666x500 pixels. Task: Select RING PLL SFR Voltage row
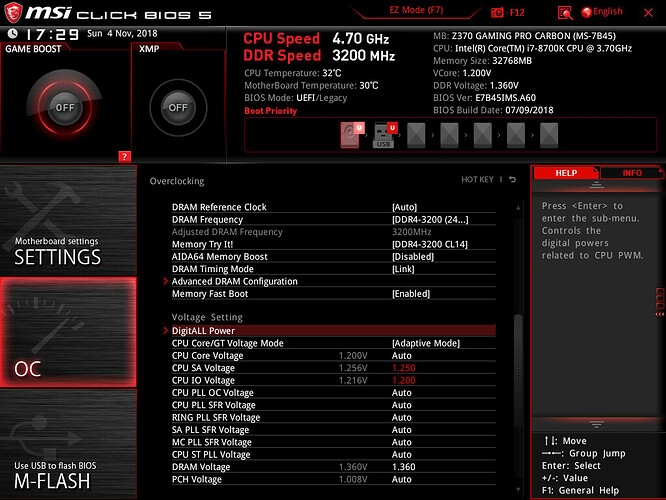tap(333, 417)
